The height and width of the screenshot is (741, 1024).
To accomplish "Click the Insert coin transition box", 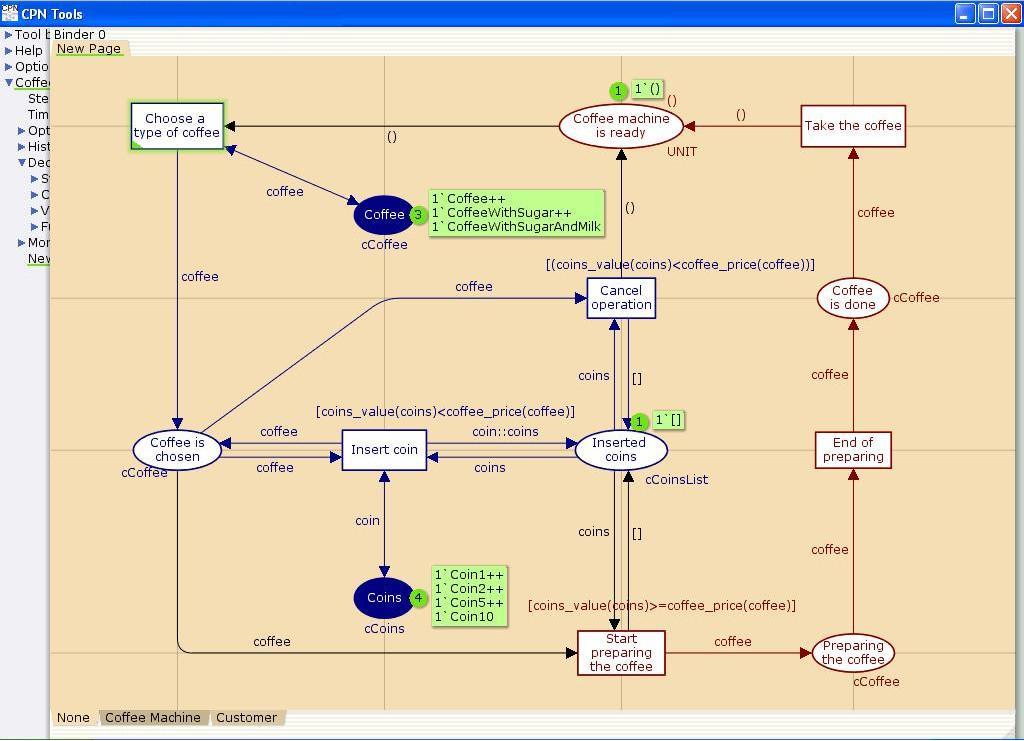I will [x=384, y=450].
